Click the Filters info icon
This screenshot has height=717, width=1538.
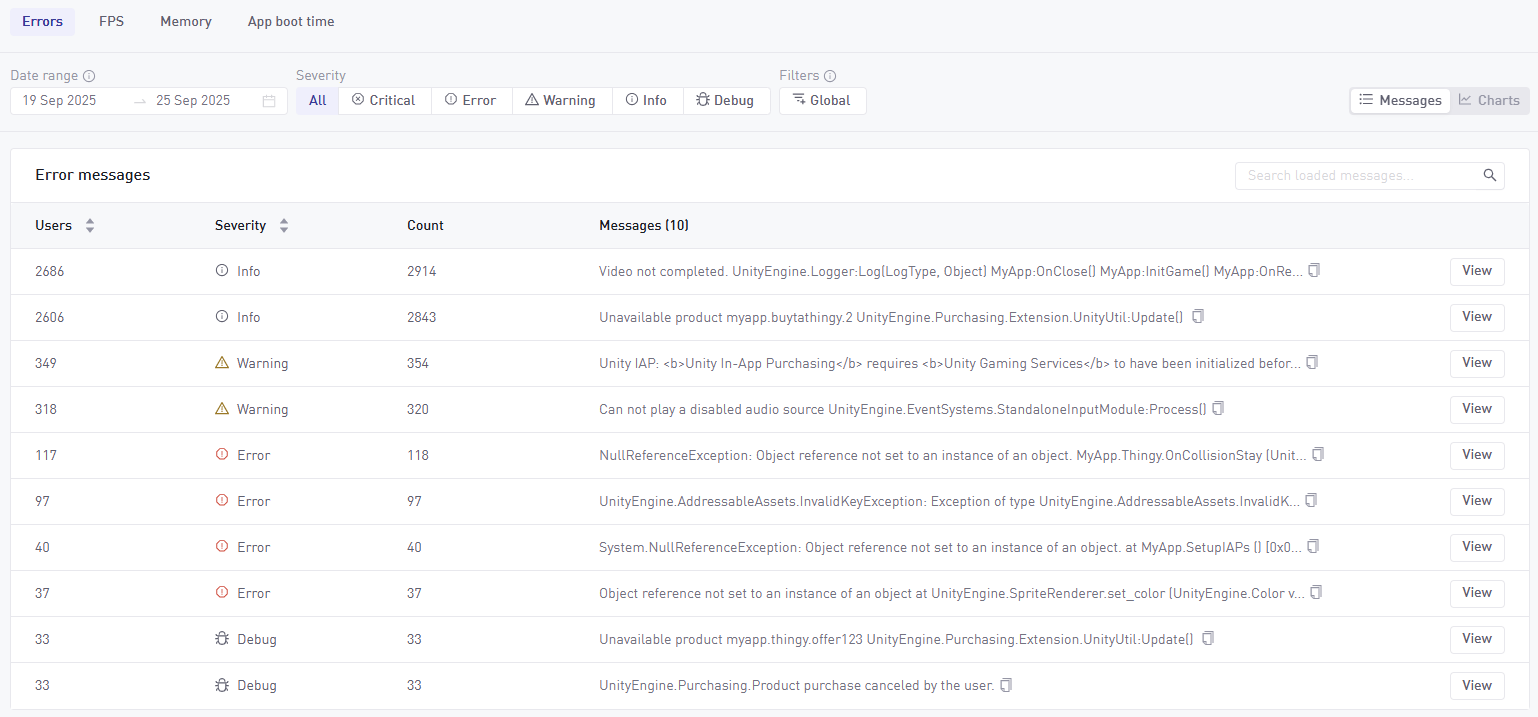coord(829,76)
